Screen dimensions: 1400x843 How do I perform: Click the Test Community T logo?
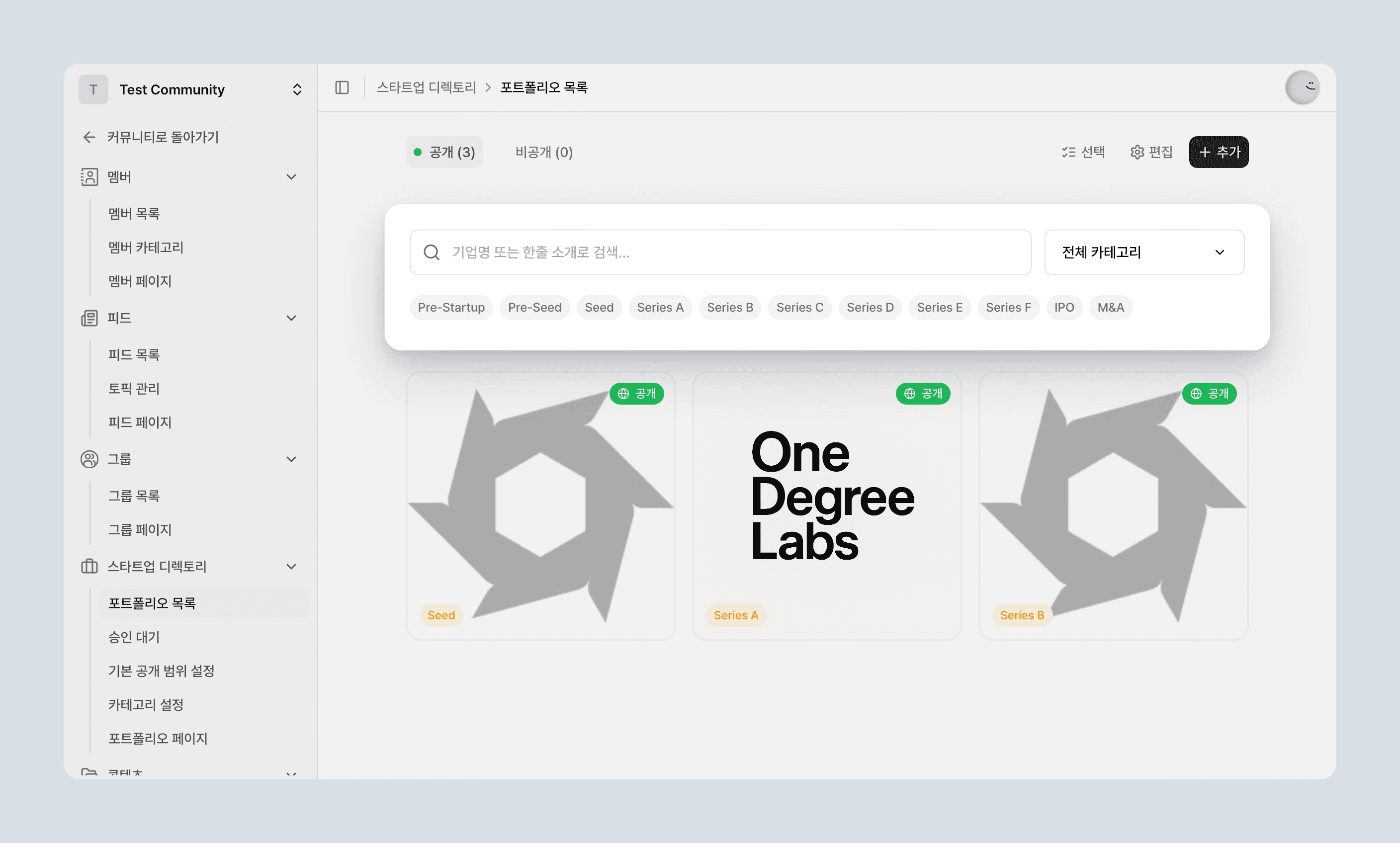pos(93,89)
